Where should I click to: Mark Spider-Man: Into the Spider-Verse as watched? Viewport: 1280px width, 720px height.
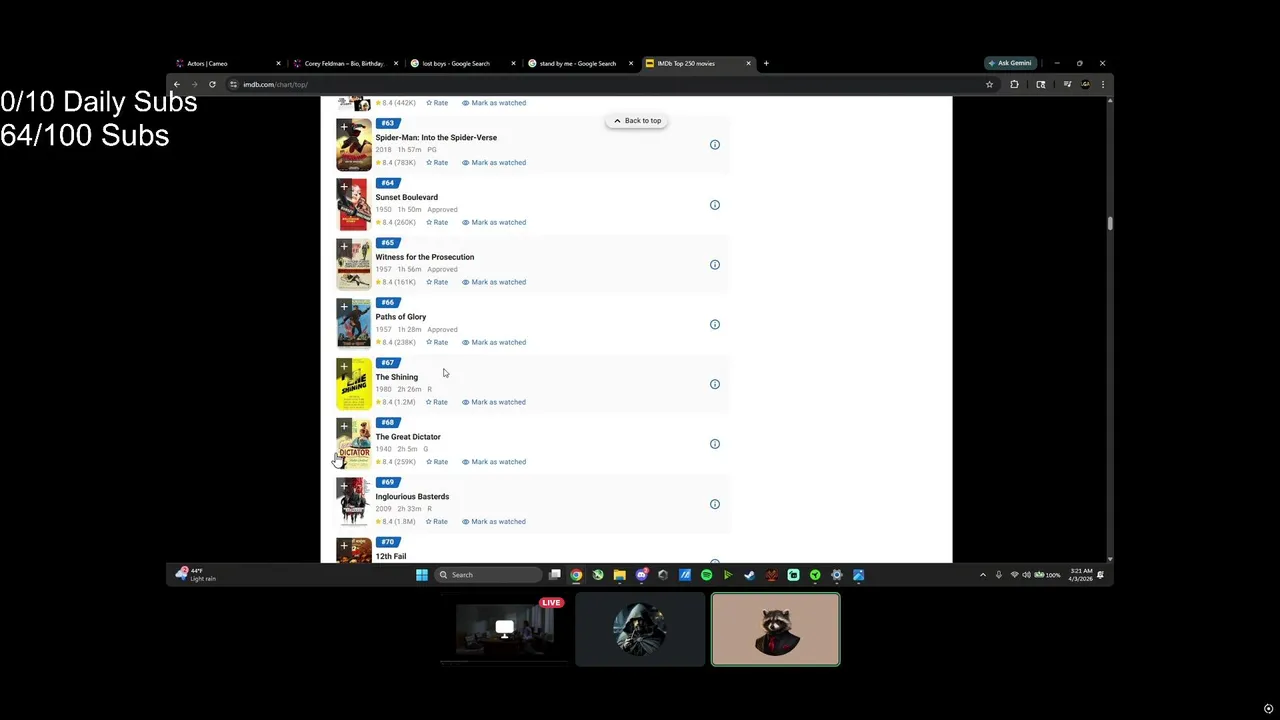[x=494, y=162]
